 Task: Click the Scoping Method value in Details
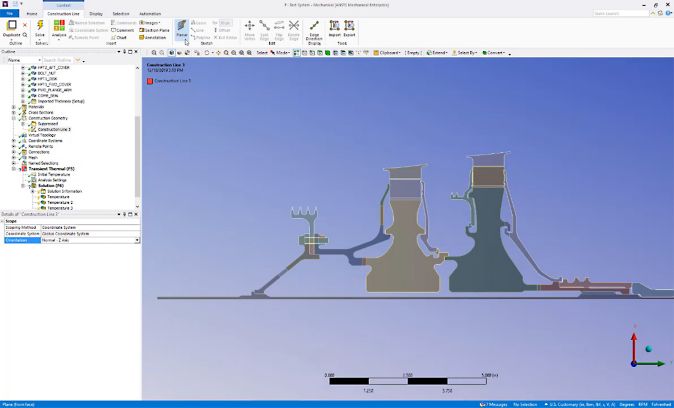[90, 227]
